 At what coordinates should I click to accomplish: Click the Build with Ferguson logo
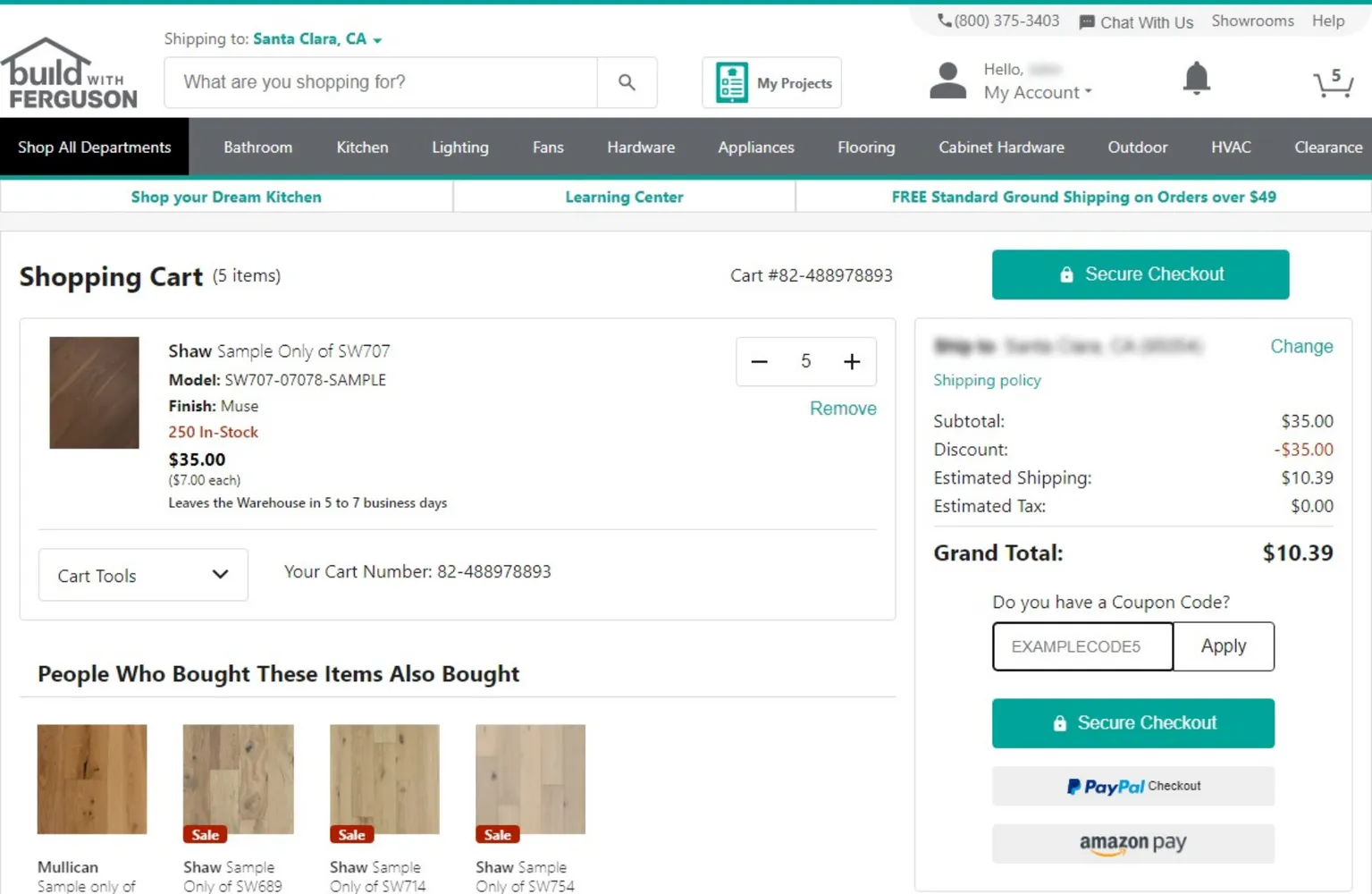tap(70, 75)
